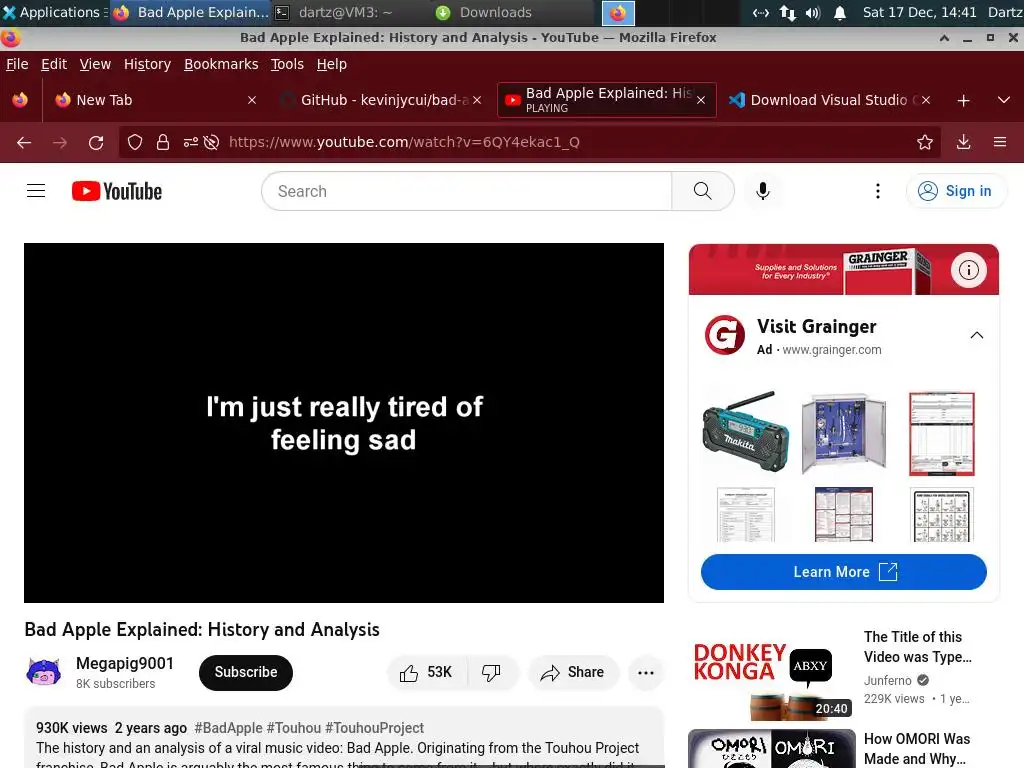Screen dimensions: 1024x768
Task: Open the Edit menu
Action: pos(54,64)
